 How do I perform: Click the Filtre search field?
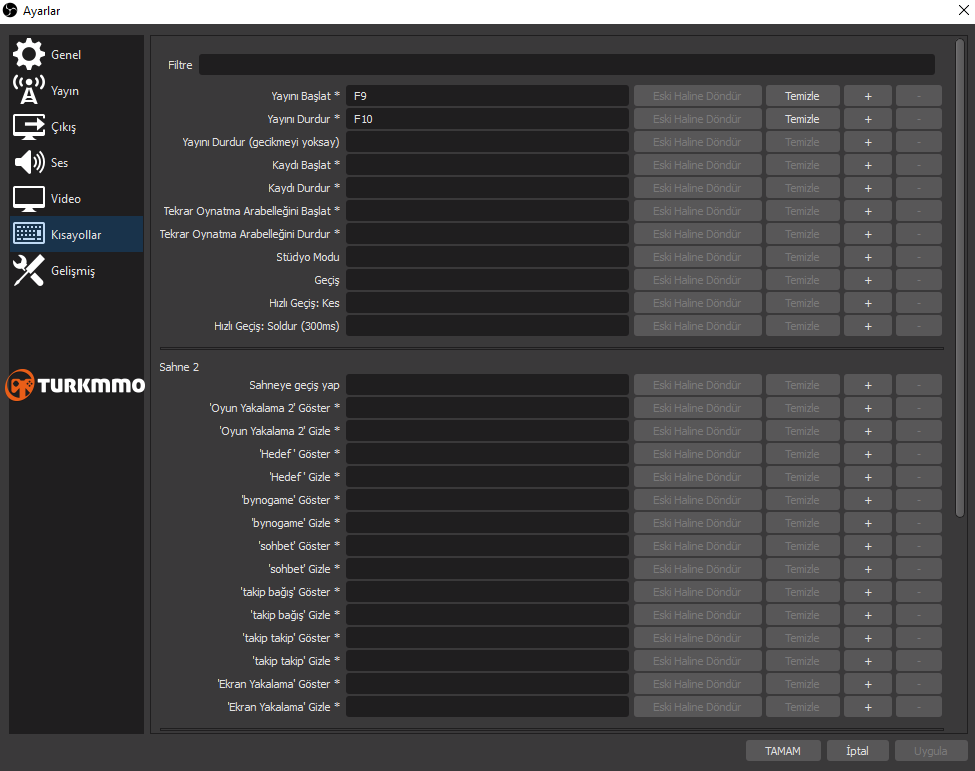(566, 65)
